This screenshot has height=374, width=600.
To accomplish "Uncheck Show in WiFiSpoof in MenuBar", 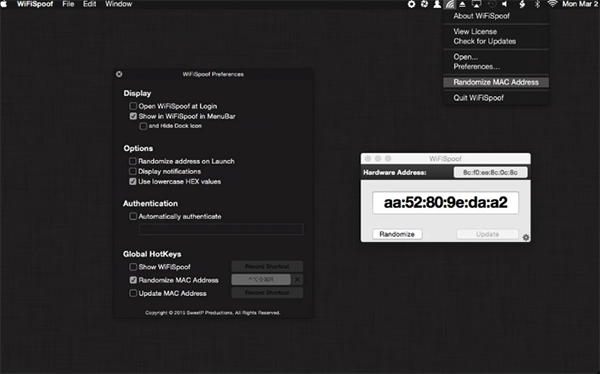I will coord(133,116).
